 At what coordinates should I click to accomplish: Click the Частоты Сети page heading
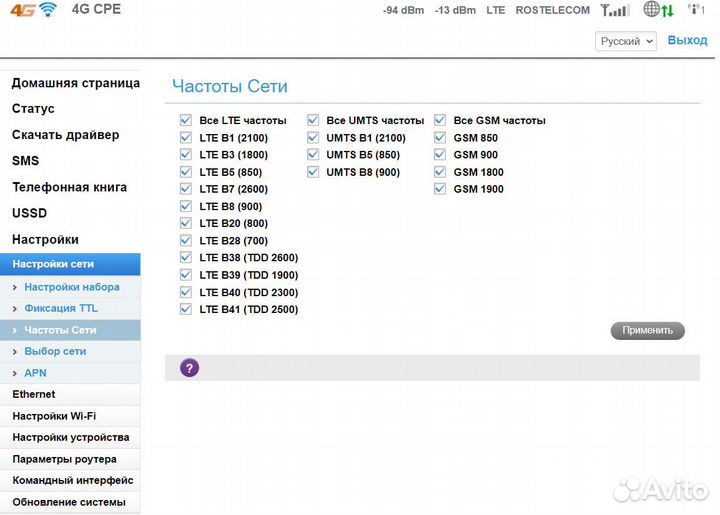pos(230,86)
